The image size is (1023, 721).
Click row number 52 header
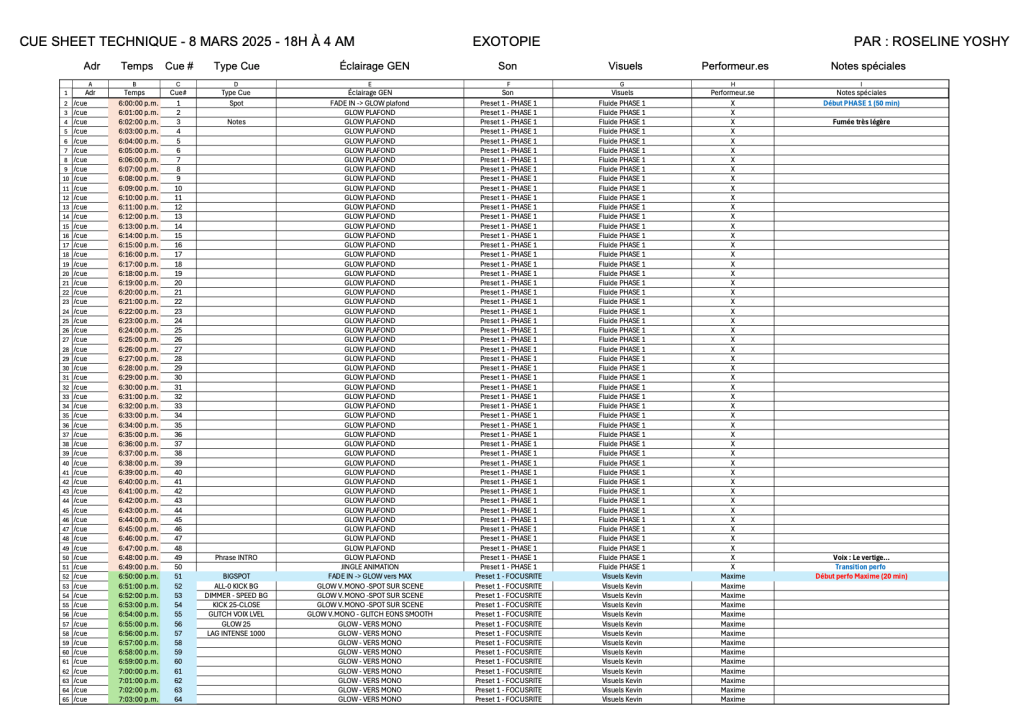(65, 576)
